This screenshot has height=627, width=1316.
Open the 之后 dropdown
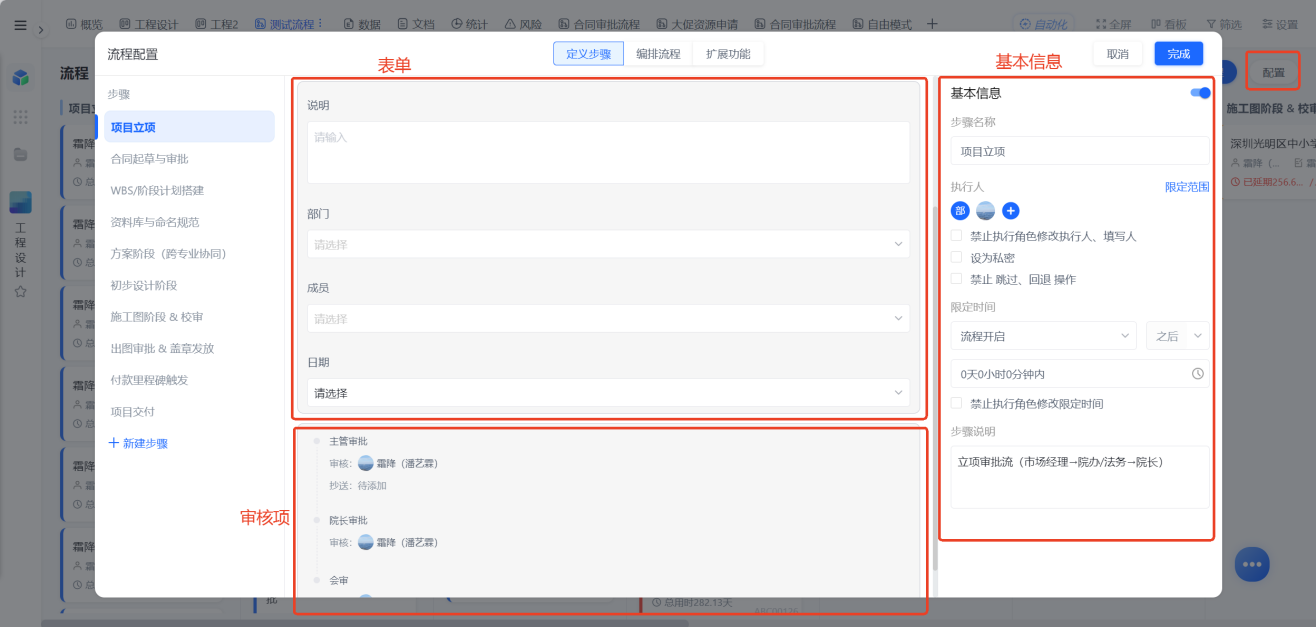1178,336
